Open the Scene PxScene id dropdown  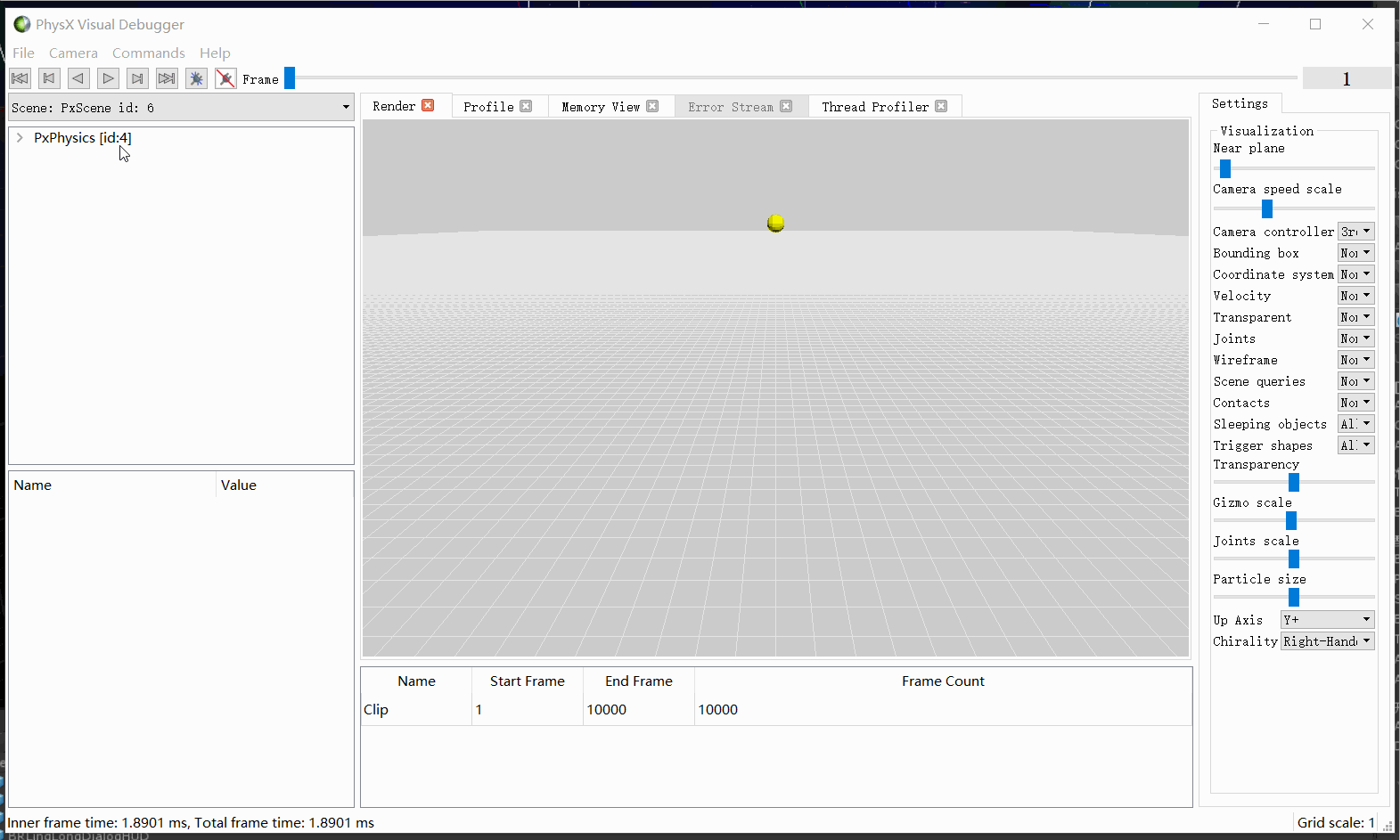pos(182,108)
